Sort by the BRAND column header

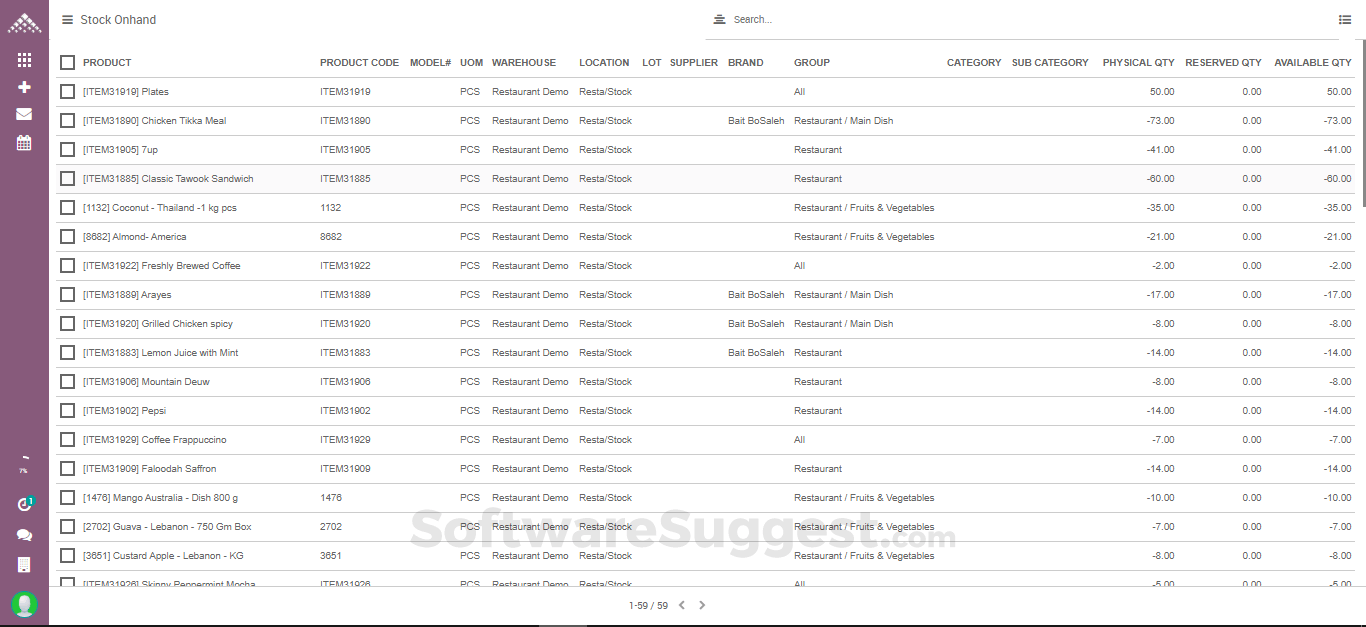click(x=745, y=63)
